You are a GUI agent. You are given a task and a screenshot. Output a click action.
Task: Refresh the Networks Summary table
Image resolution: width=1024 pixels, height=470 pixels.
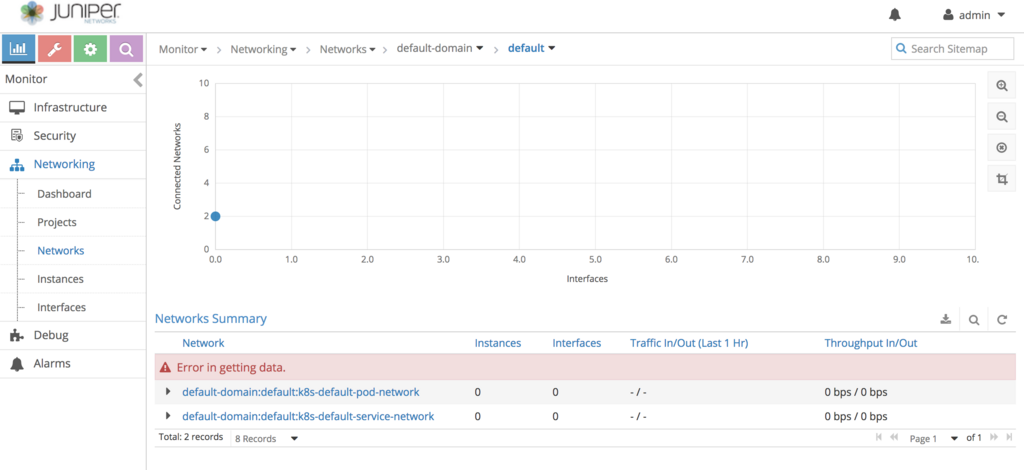click(x=1002, y=320)
